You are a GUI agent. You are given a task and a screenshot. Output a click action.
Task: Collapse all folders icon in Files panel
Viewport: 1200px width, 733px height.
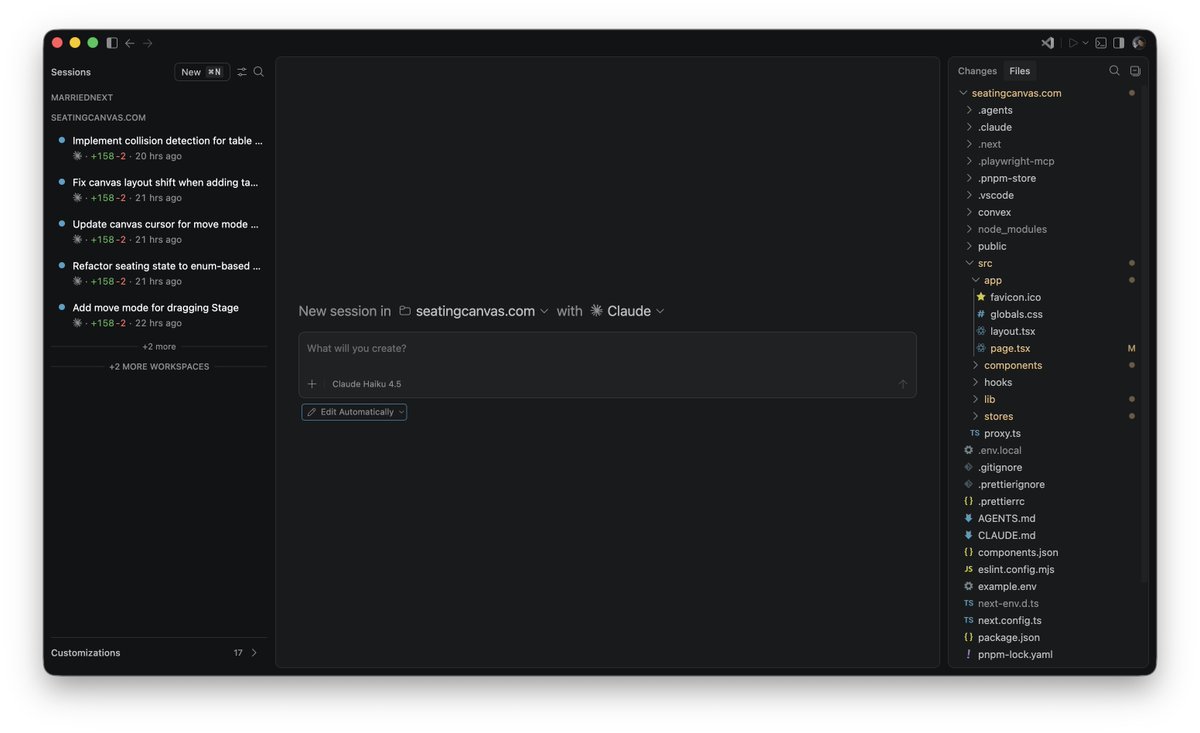1135,71
